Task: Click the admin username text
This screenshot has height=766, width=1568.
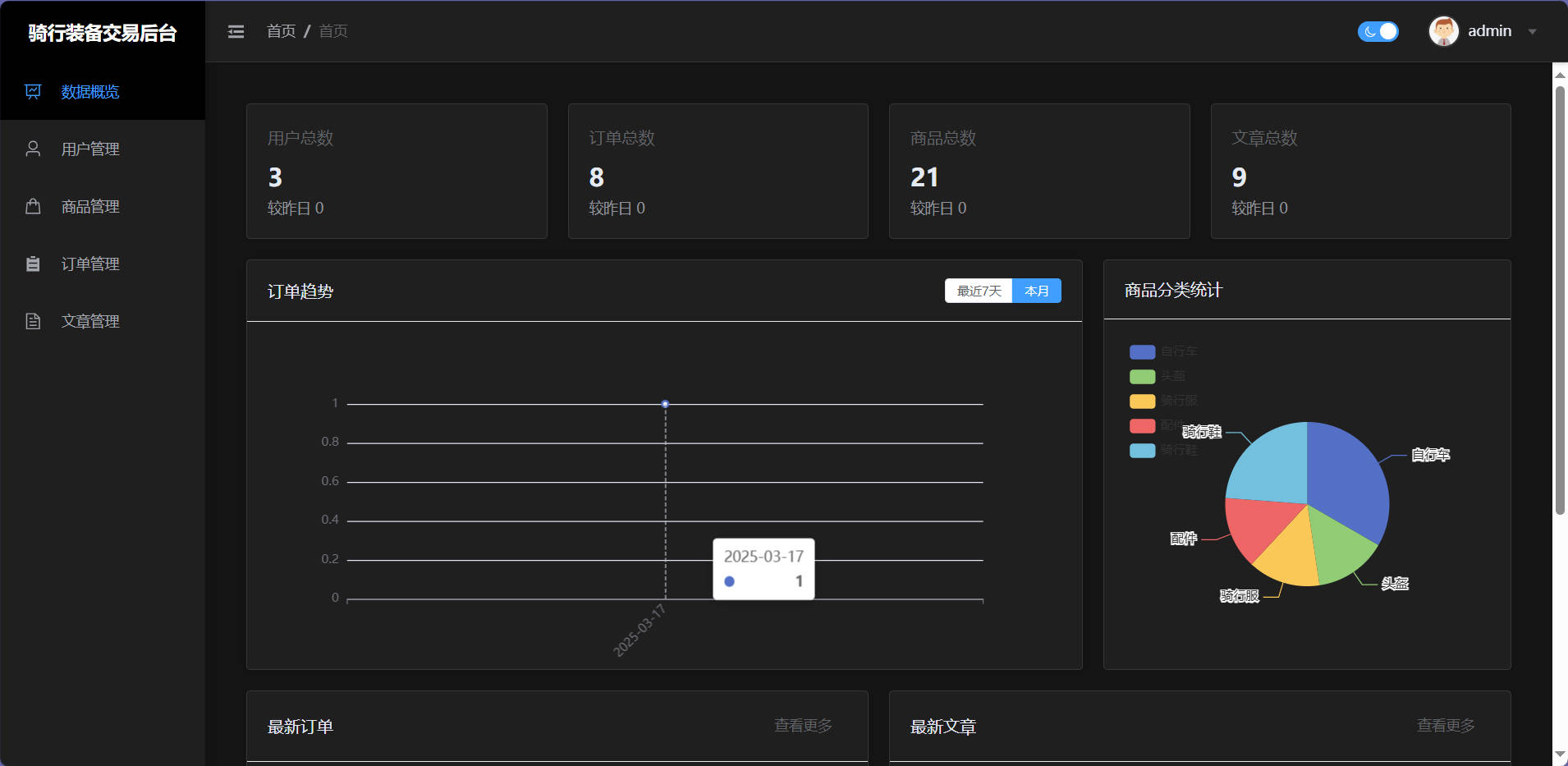Action: (1489, 31)
